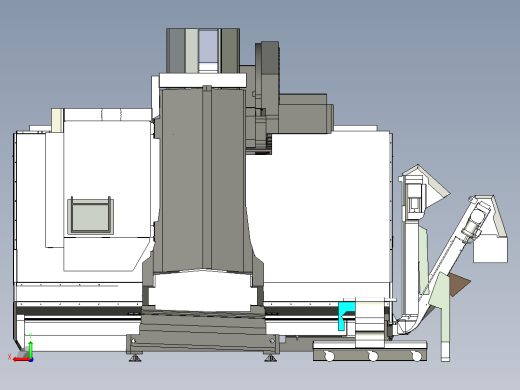The width and height of the screenshot is (520, 390).
Task: Select the viewing window on left door
Action: (x=90, y=217)
